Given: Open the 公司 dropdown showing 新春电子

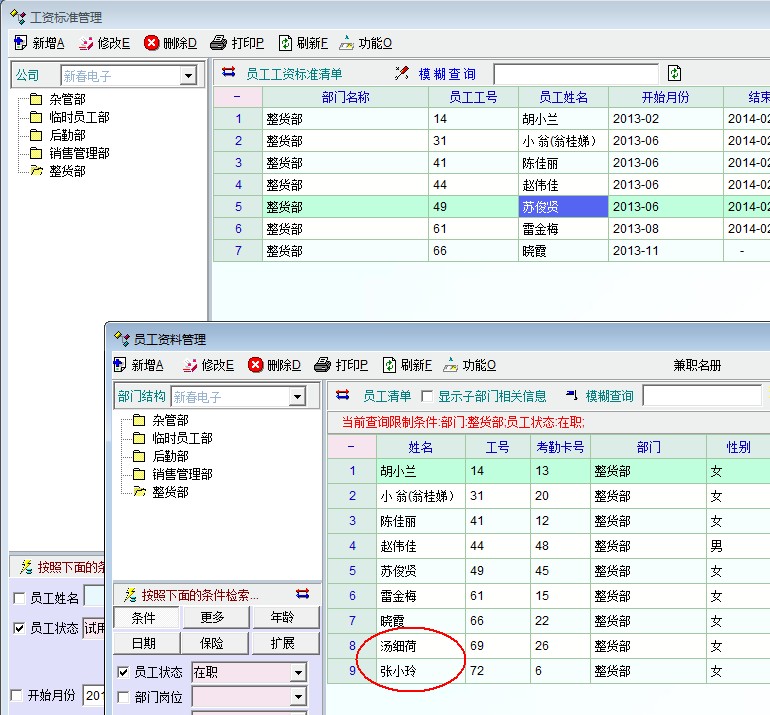Looking at the screenshot, I should (188, 75).
